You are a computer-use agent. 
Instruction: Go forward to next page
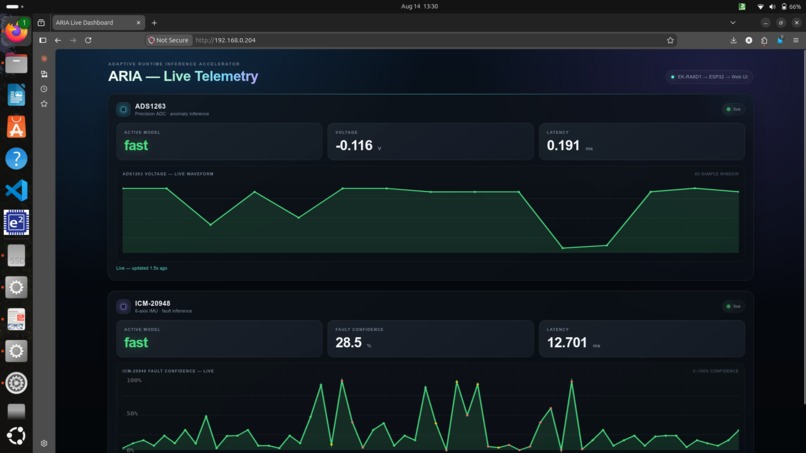(x=73, y=40)
